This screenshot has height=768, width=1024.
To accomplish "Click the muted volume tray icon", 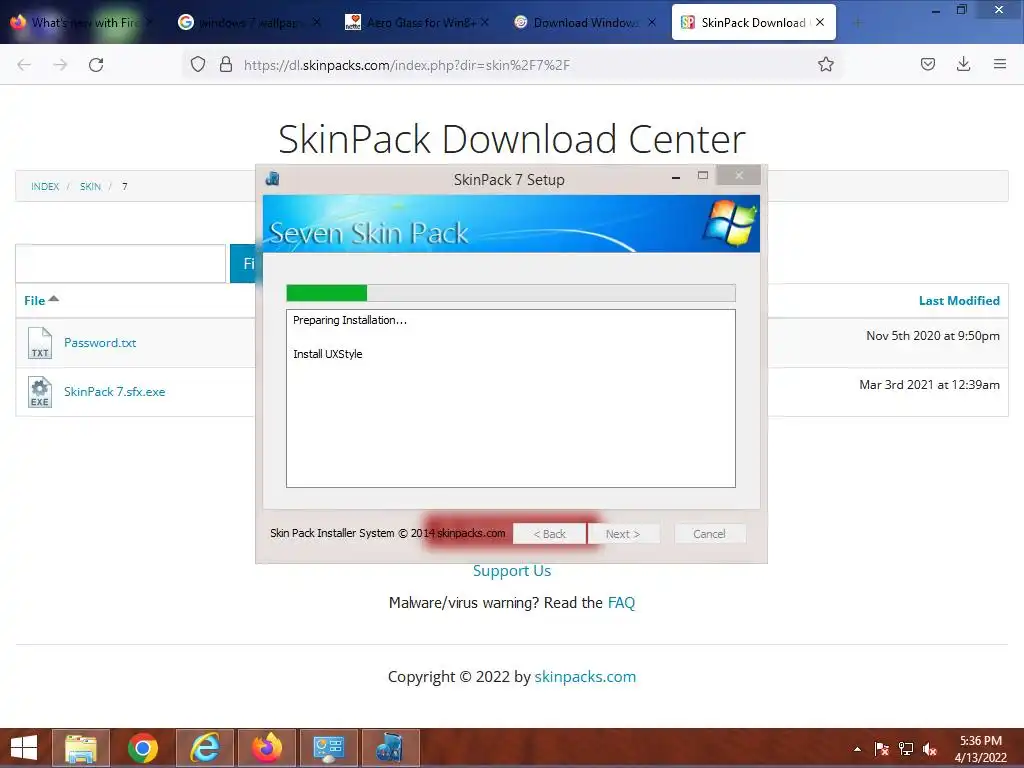I will [930, 749].
